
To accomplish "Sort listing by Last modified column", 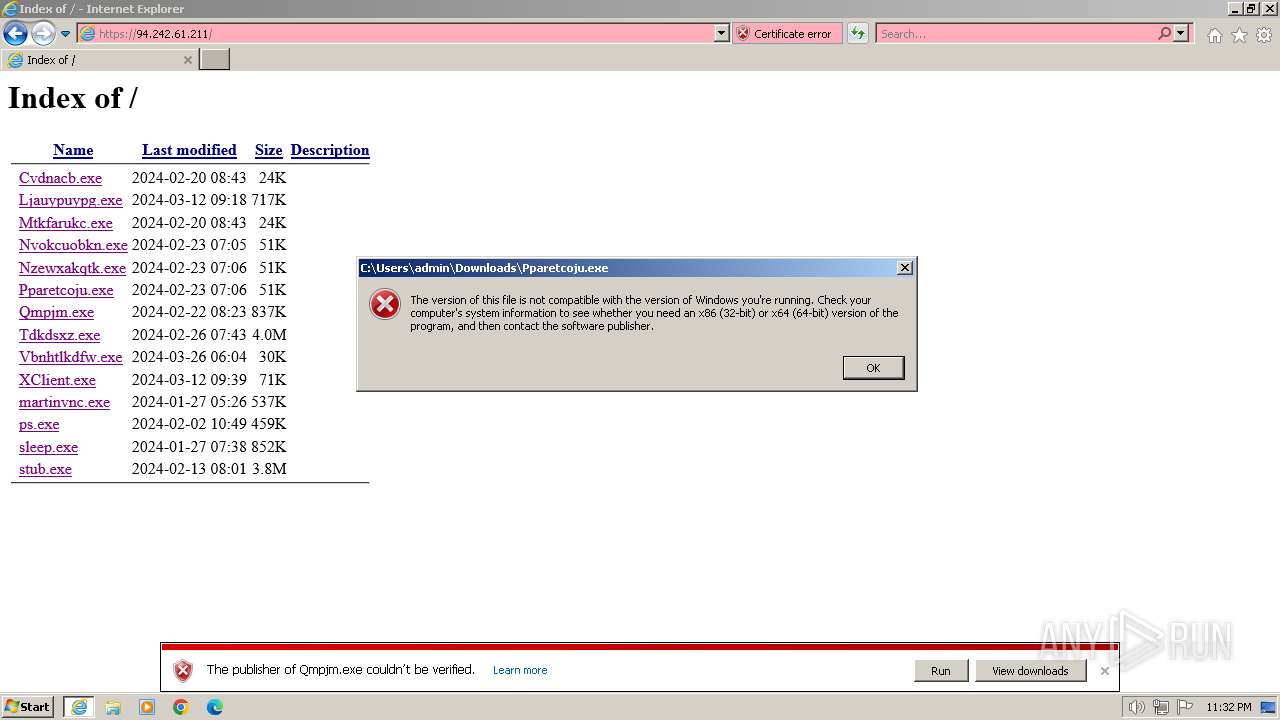I will (x=189, y=150).
